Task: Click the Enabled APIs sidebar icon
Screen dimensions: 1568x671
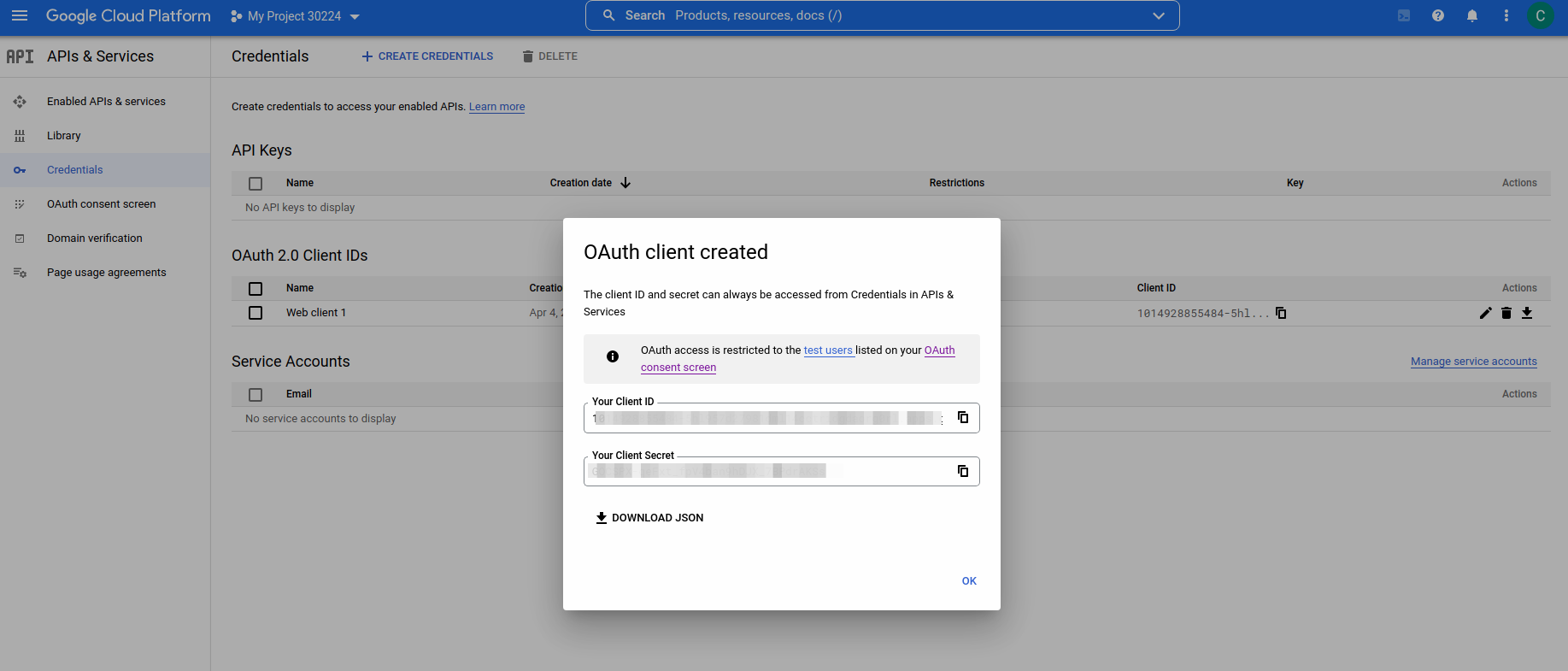Action: (x=20, y=102)
